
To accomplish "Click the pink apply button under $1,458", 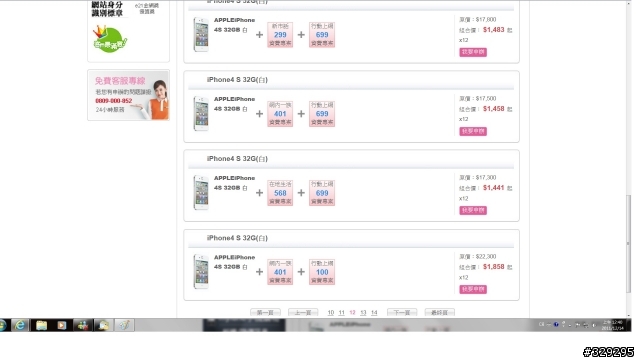I will 473,131.
